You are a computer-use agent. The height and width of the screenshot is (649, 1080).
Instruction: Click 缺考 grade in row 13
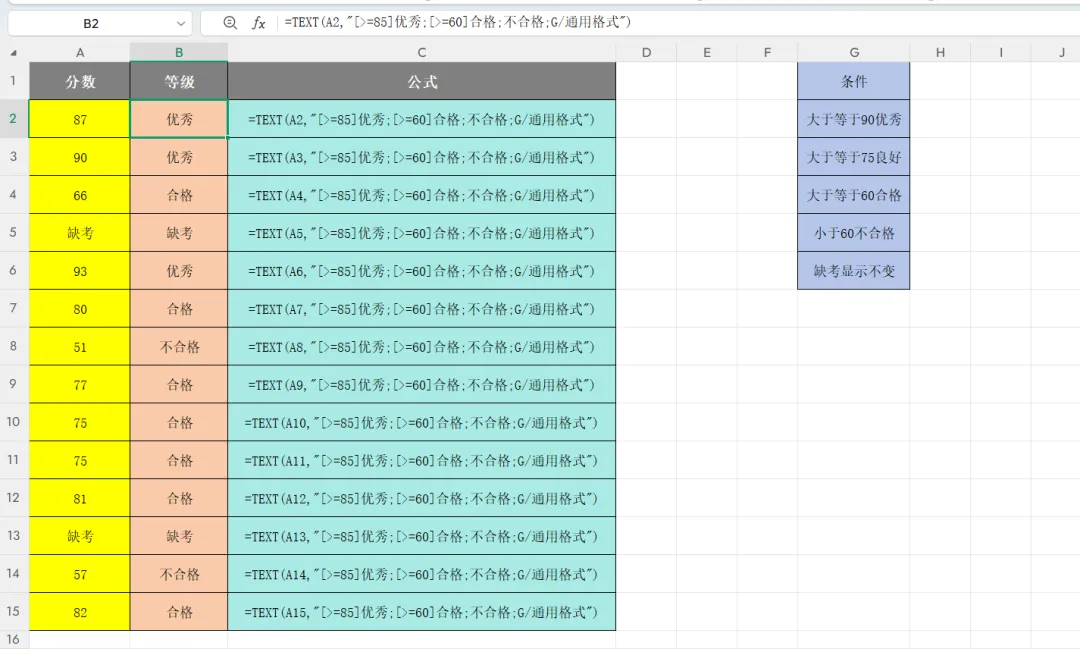(x=179, y=536)
